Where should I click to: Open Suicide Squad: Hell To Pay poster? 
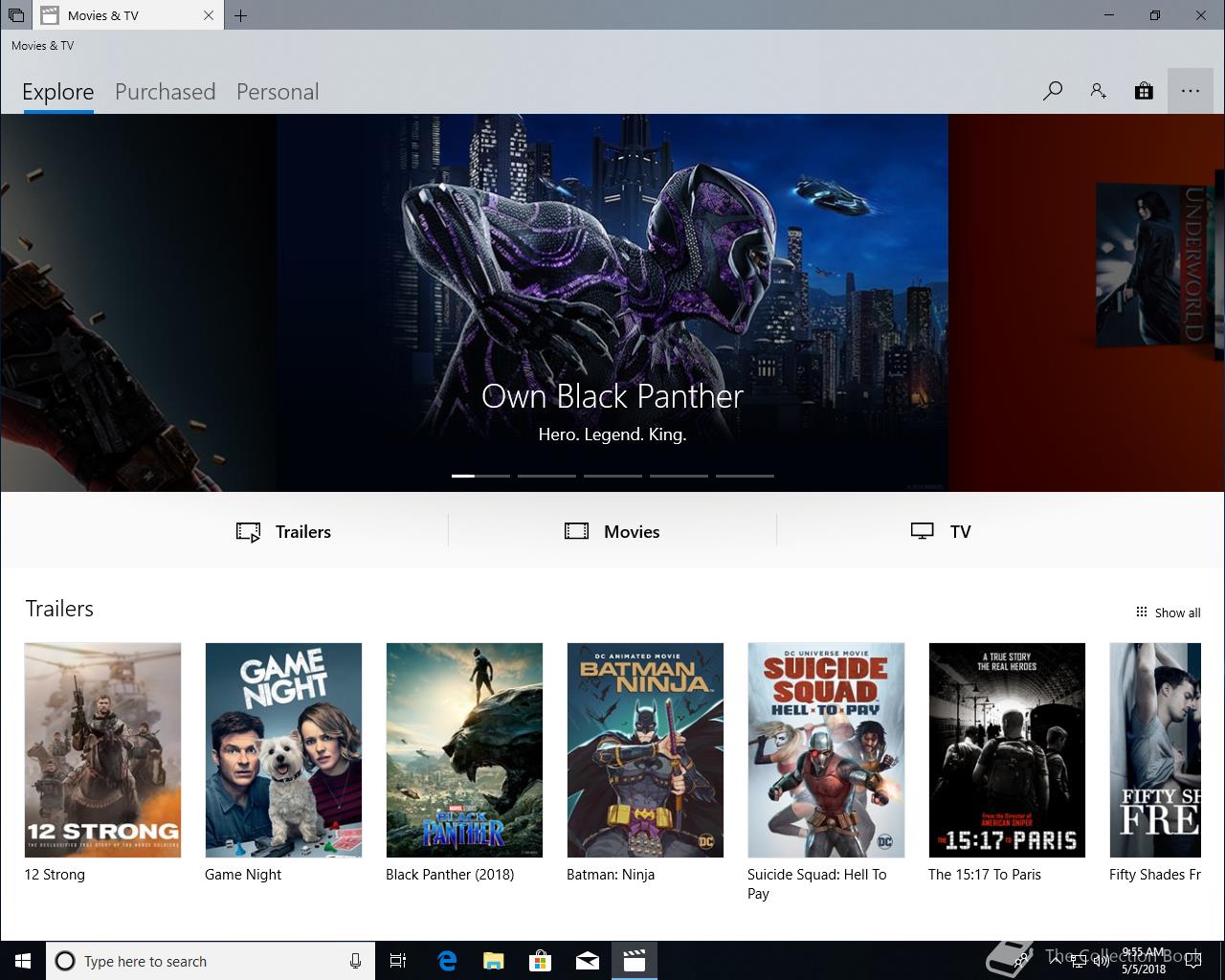(826, 750)
